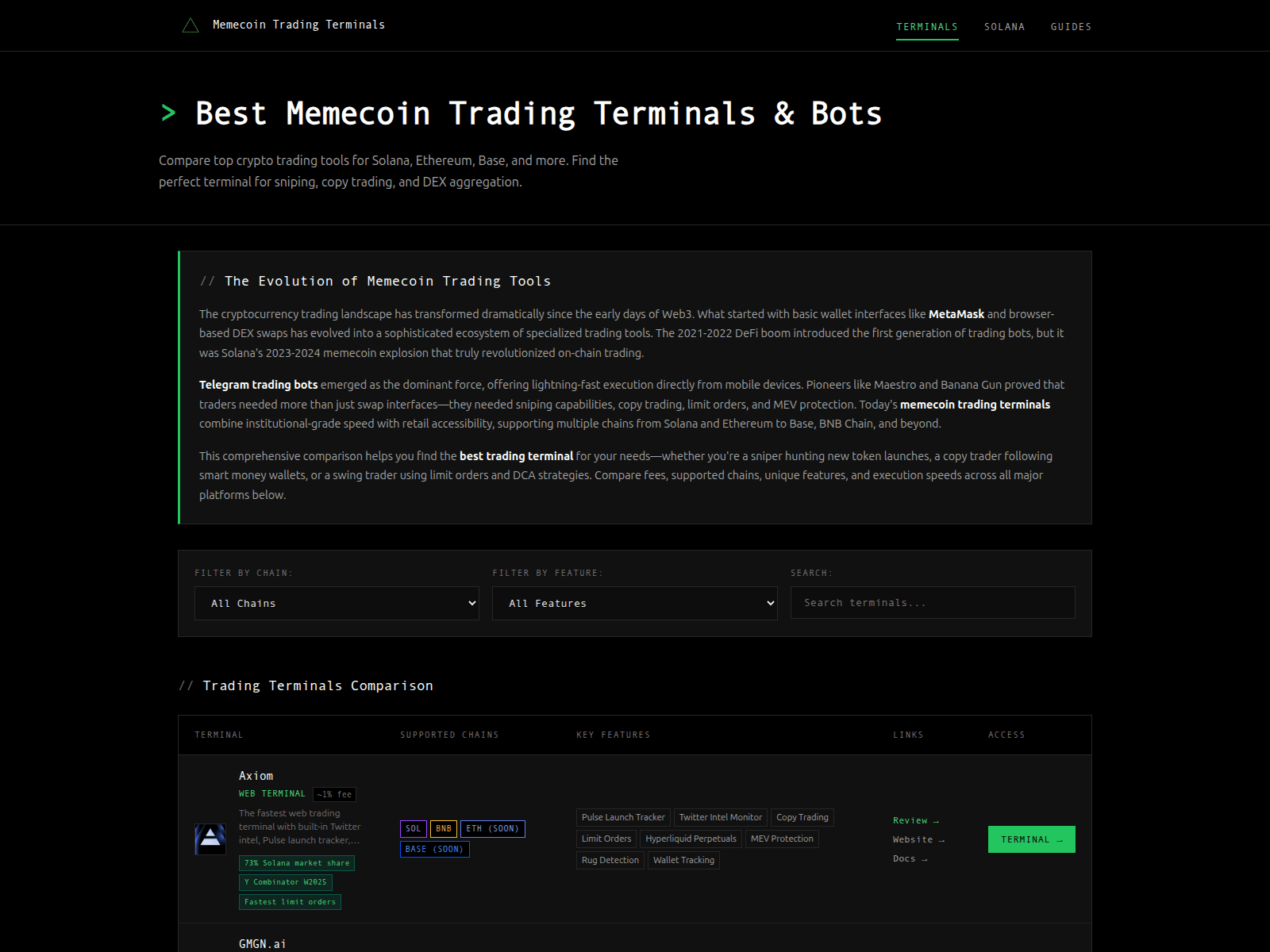This screenshot has height=952, width=1270.
Task: Switch to the TERMINALS nav tab
Action: pos(927,27)
